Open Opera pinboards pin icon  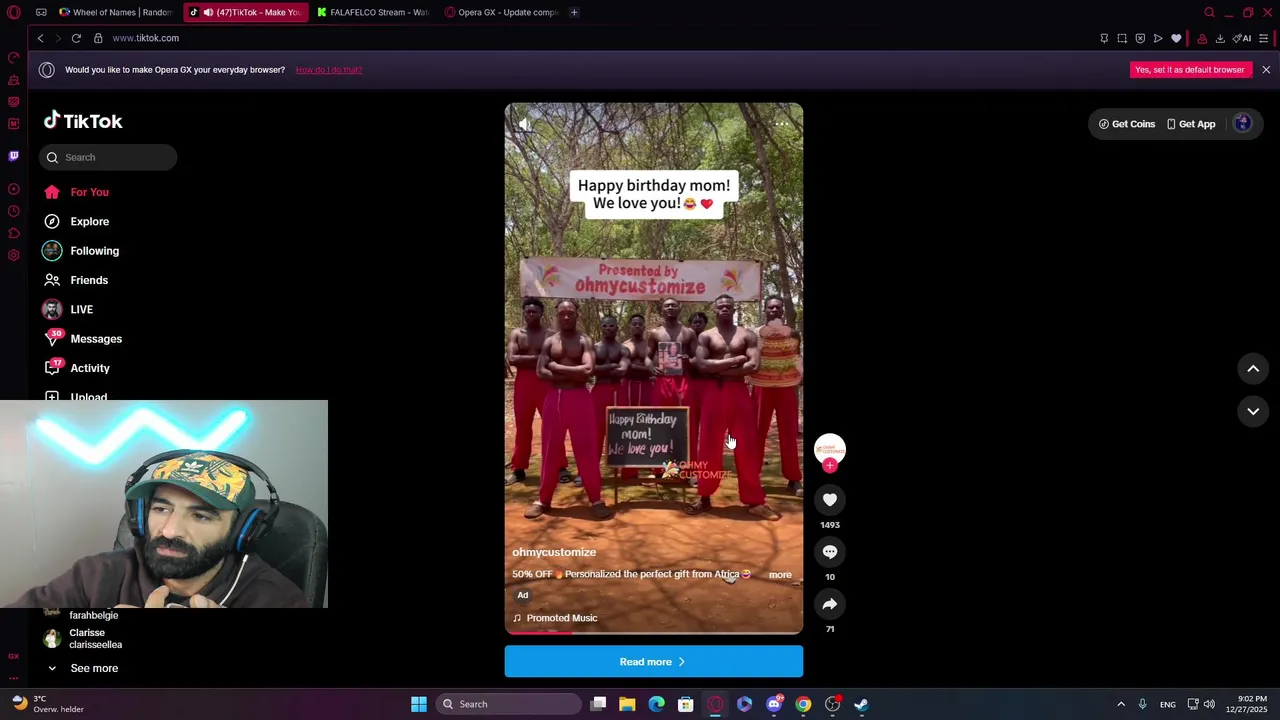[1104, 38]
